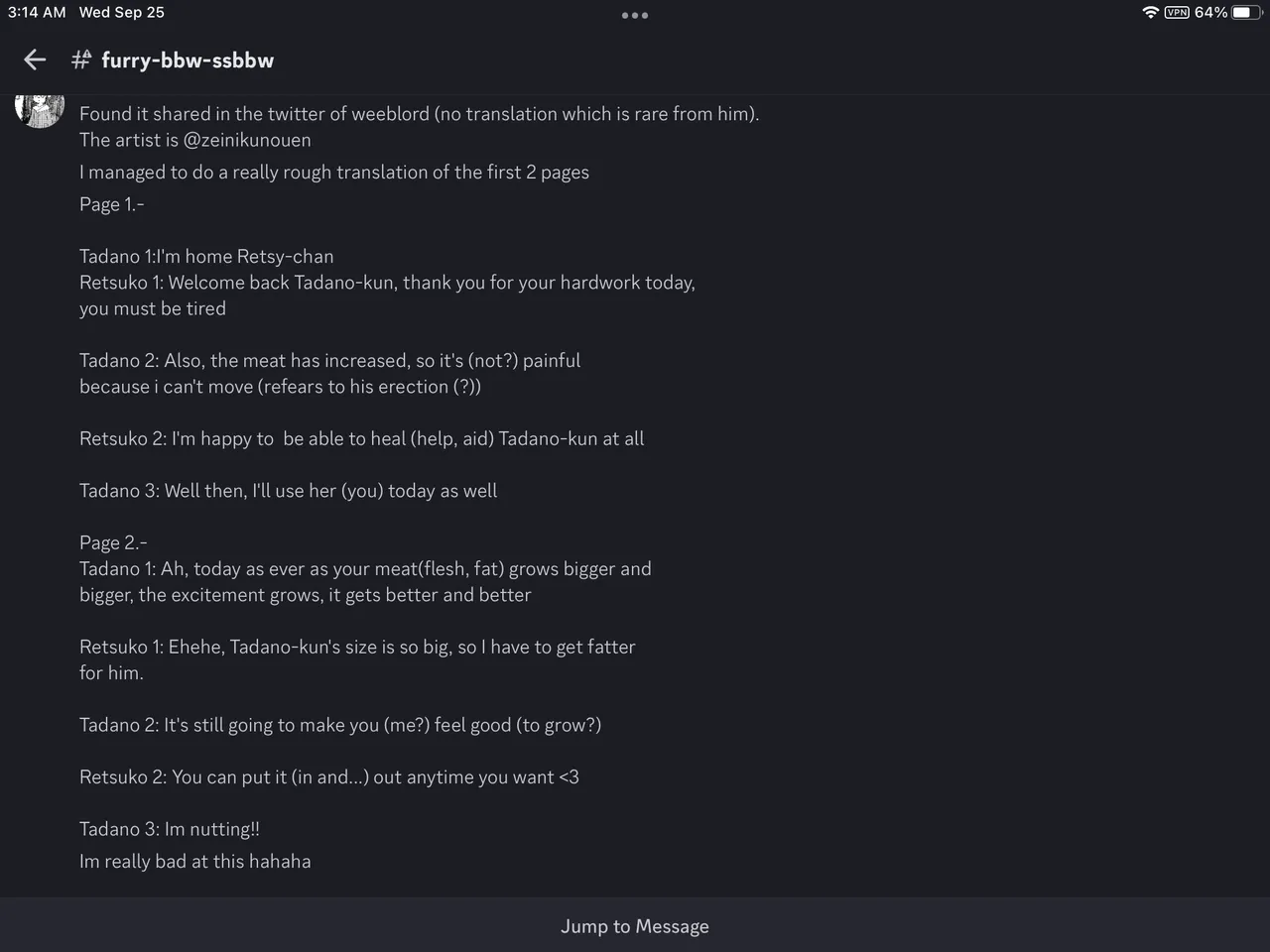Open the furry-bbw-ssbbw channel title
Viewport: 1270px width, 952px height.
(188, 60)
